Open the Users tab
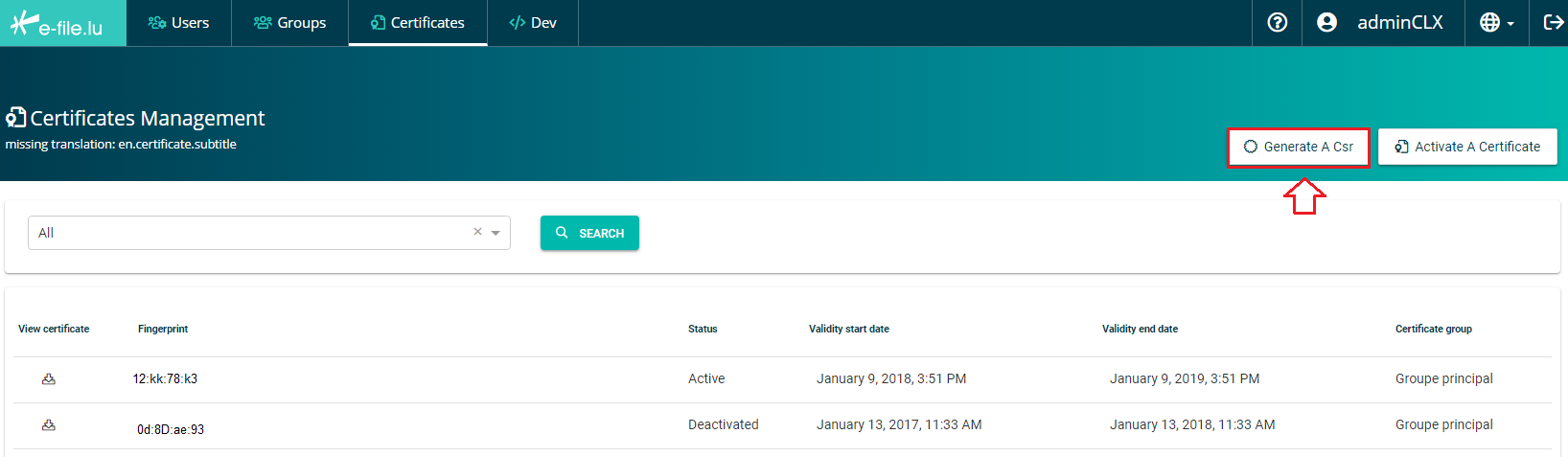Screen dimensions: 1568x457 coord(178,23)
